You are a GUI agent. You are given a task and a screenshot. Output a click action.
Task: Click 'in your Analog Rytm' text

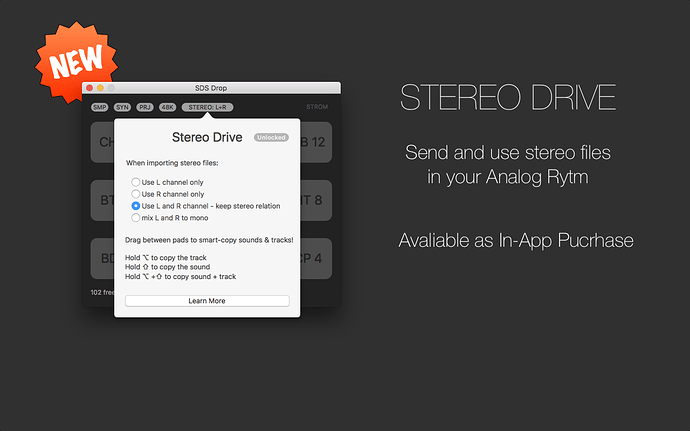click(508, 177)
